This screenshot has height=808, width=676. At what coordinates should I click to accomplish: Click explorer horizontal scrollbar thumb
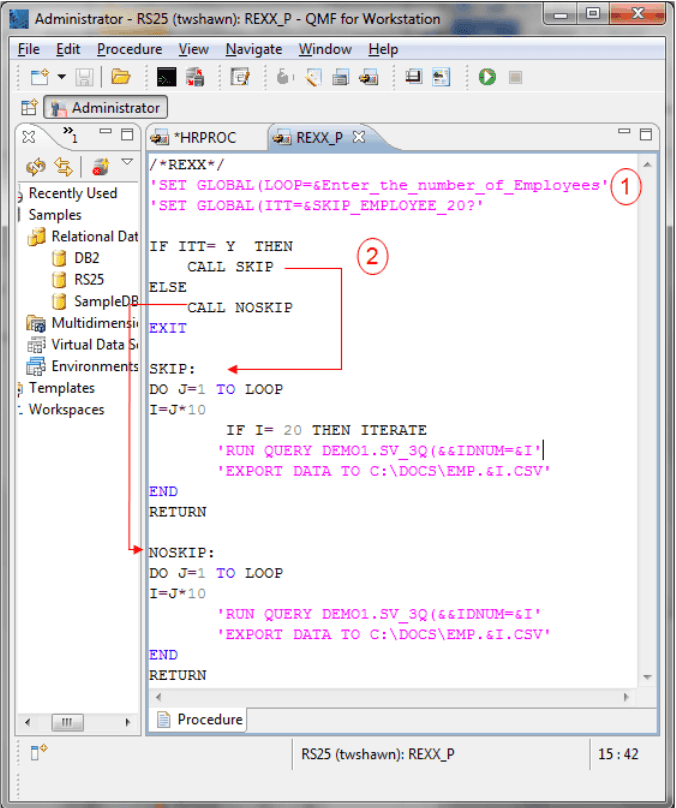tap(67, 722)
